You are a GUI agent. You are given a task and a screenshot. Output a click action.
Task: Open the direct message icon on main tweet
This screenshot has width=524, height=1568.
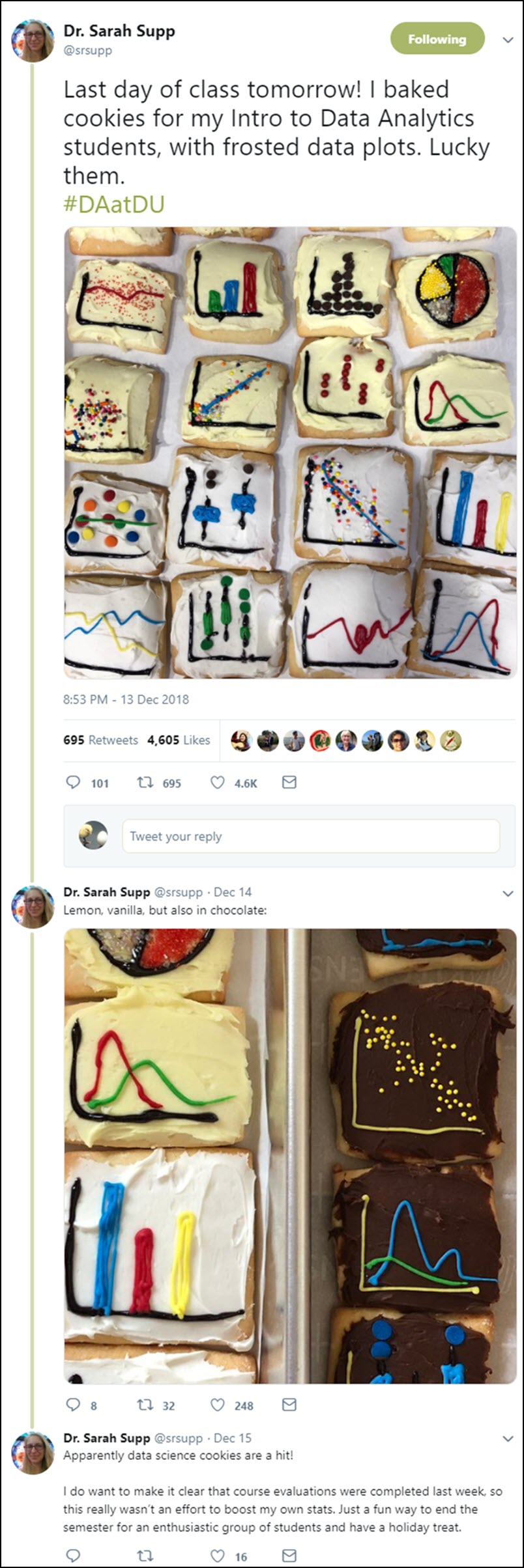click(289, 783)
